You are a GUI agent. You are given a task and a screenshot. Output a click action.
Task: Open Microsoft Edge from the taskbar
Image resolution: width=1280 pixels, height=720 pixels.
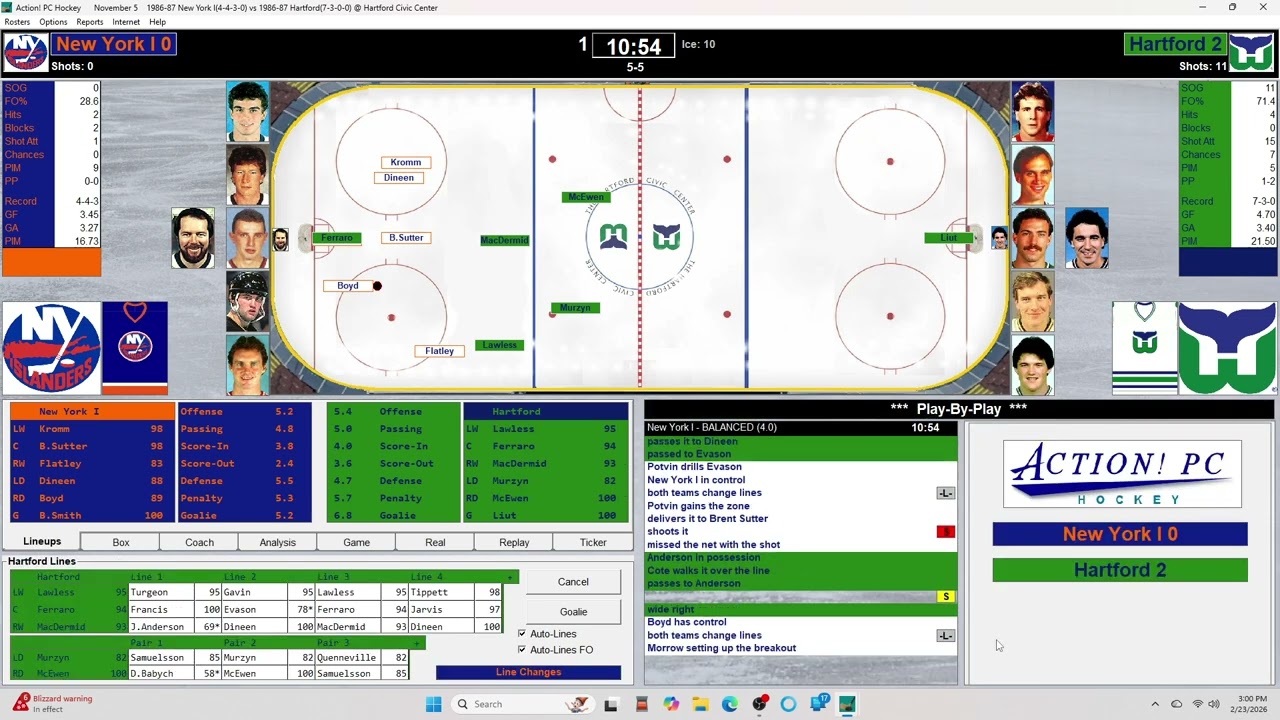[729, 704]
